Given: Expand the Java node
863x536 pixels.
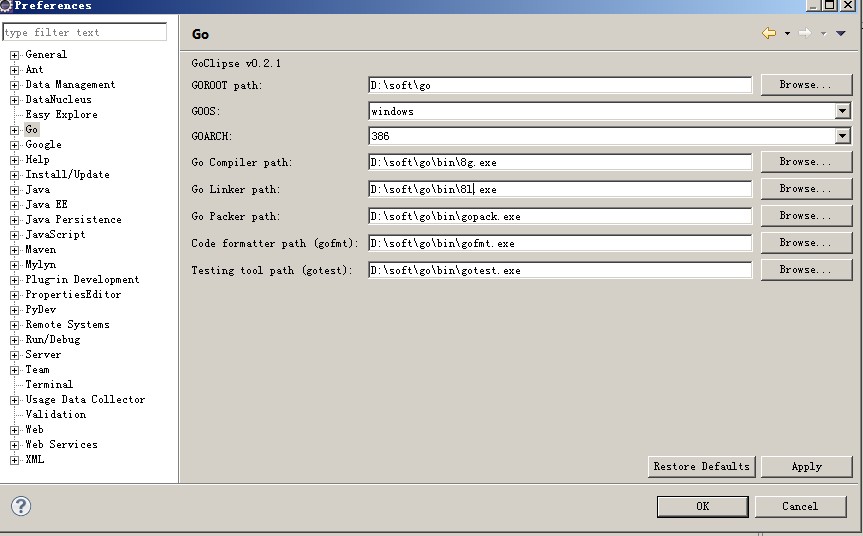Looking at the screenshot, I should (x=14, y=190).
